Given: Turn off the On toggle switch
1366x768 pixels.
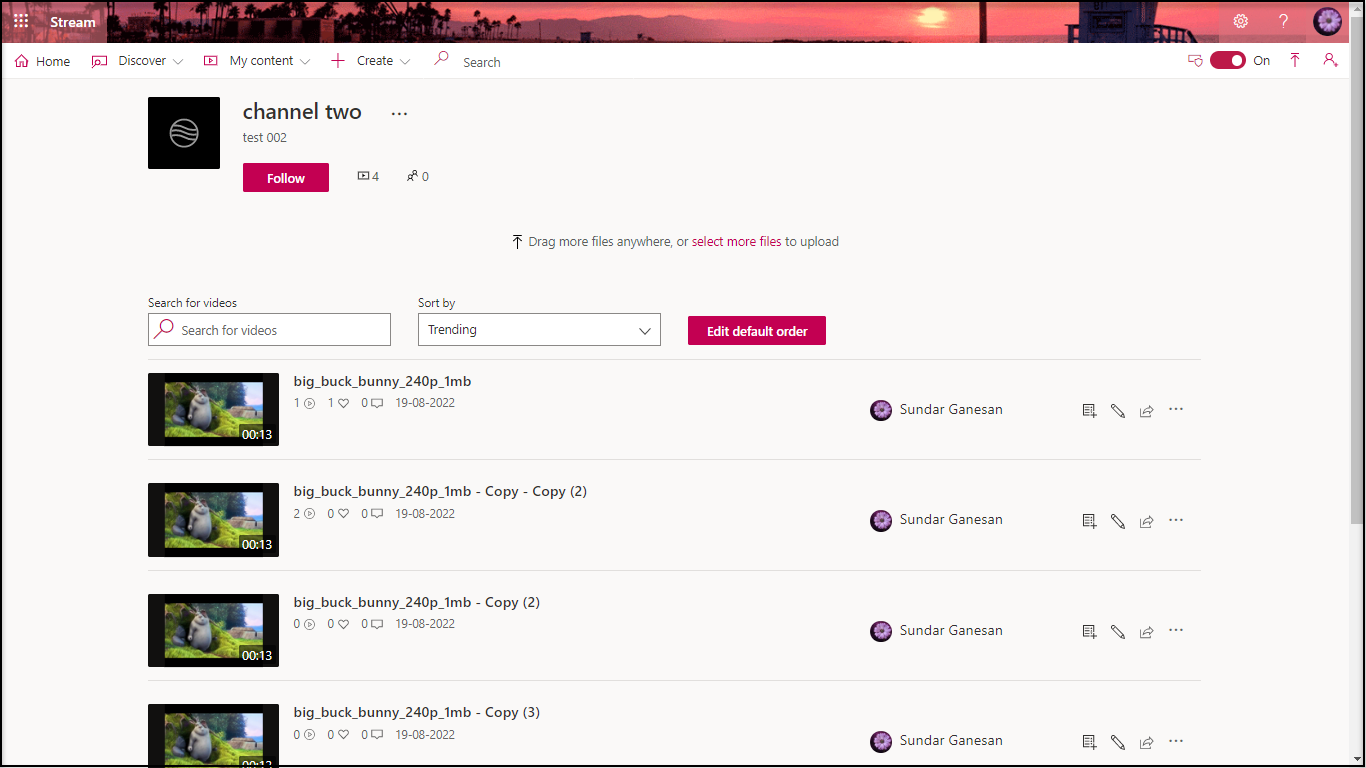Looking at the screenshot, I should point(1227,61).
